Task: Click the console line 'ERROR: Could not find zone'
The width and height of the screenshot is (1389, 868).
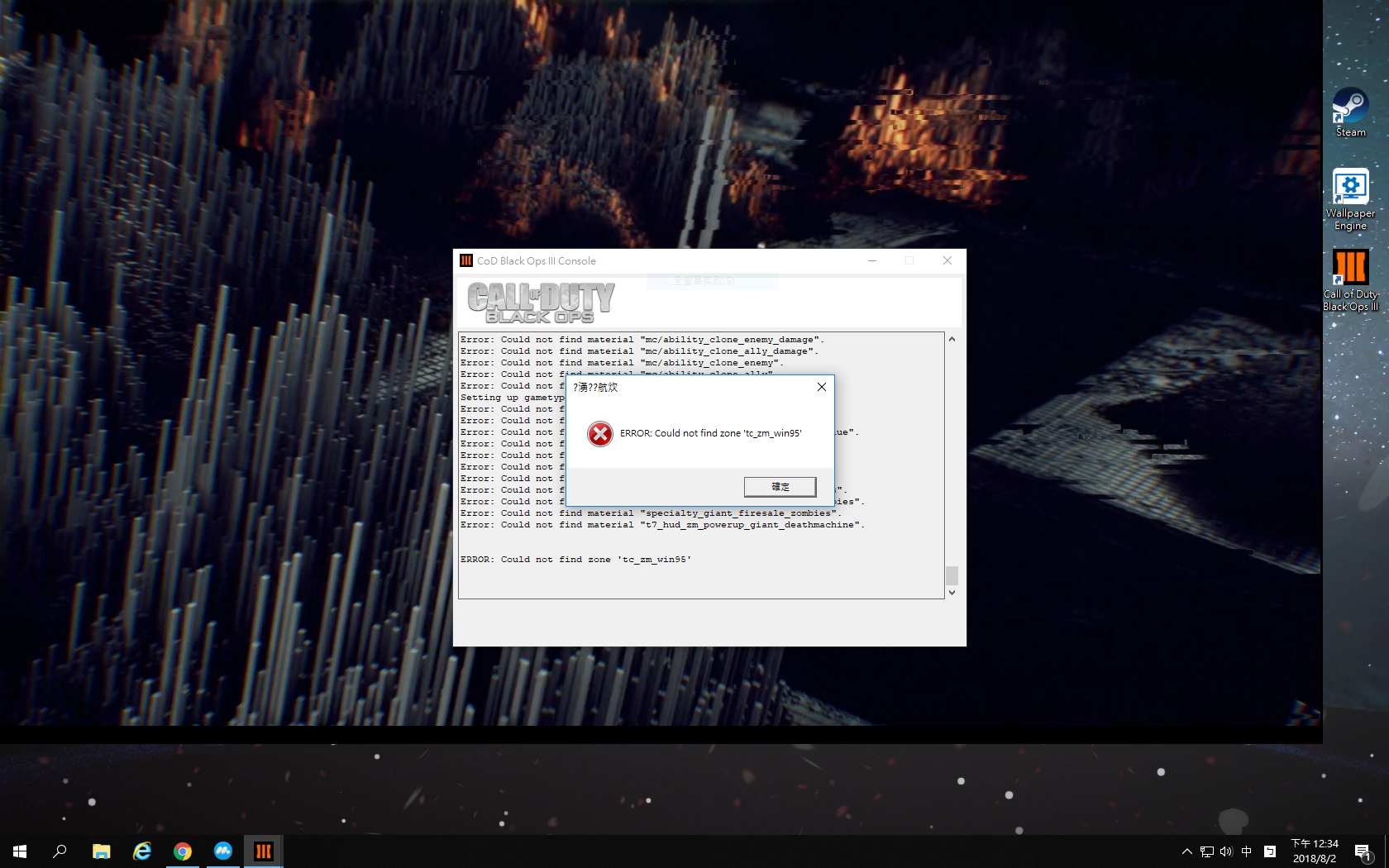Action: (575, 560)
